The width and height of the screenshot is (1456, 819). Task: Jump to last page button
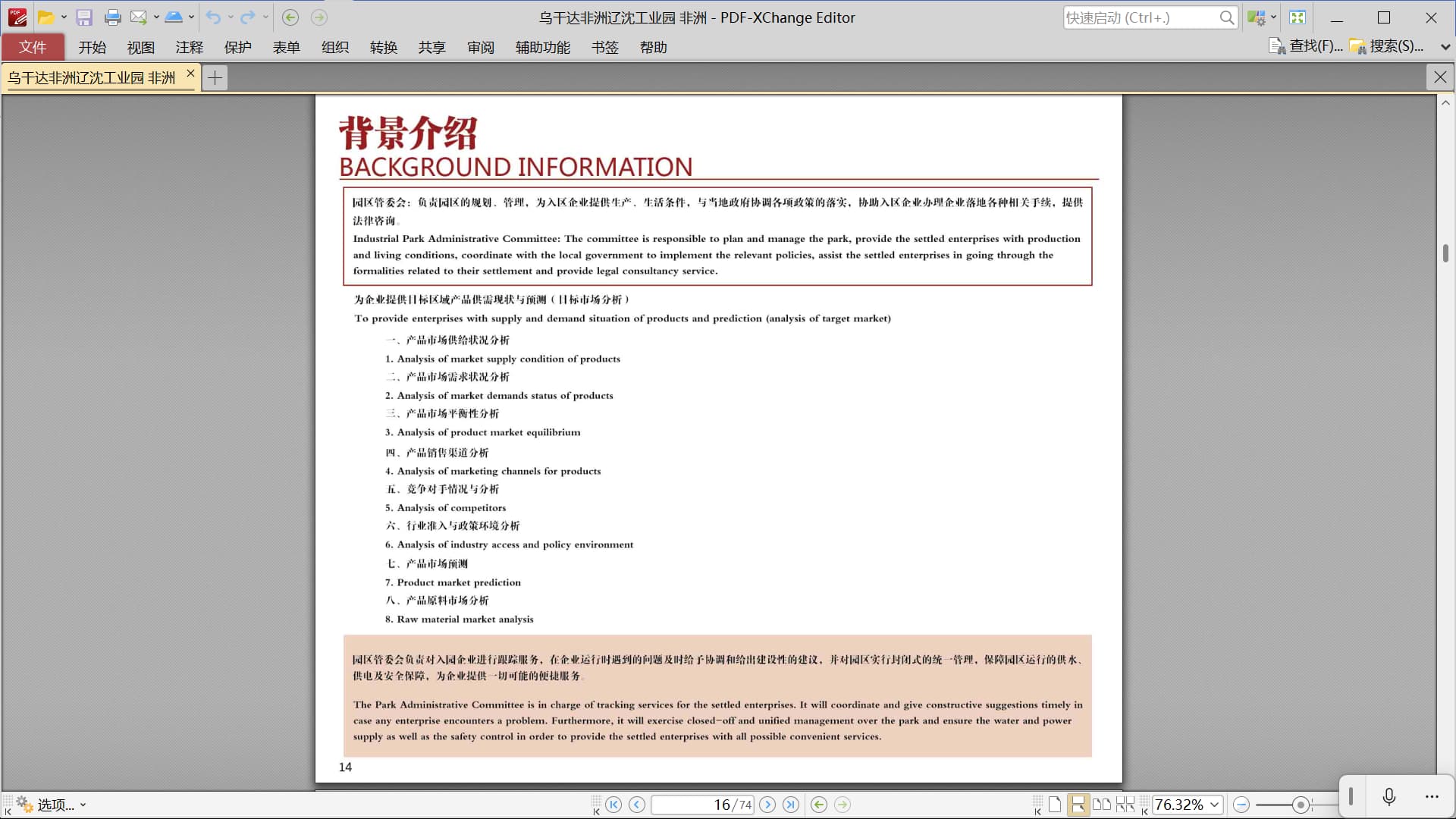pyautogui.click(x=791, y=805)
